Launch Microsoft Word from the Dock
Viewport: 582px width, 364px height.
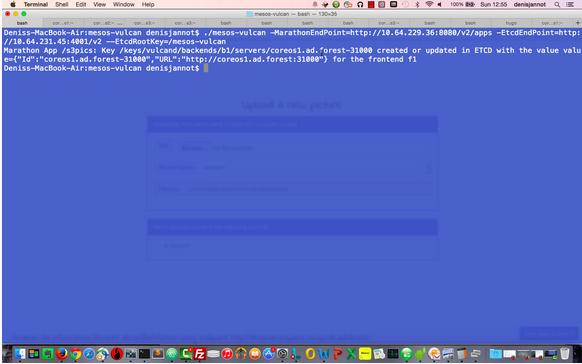pos(324,354)
